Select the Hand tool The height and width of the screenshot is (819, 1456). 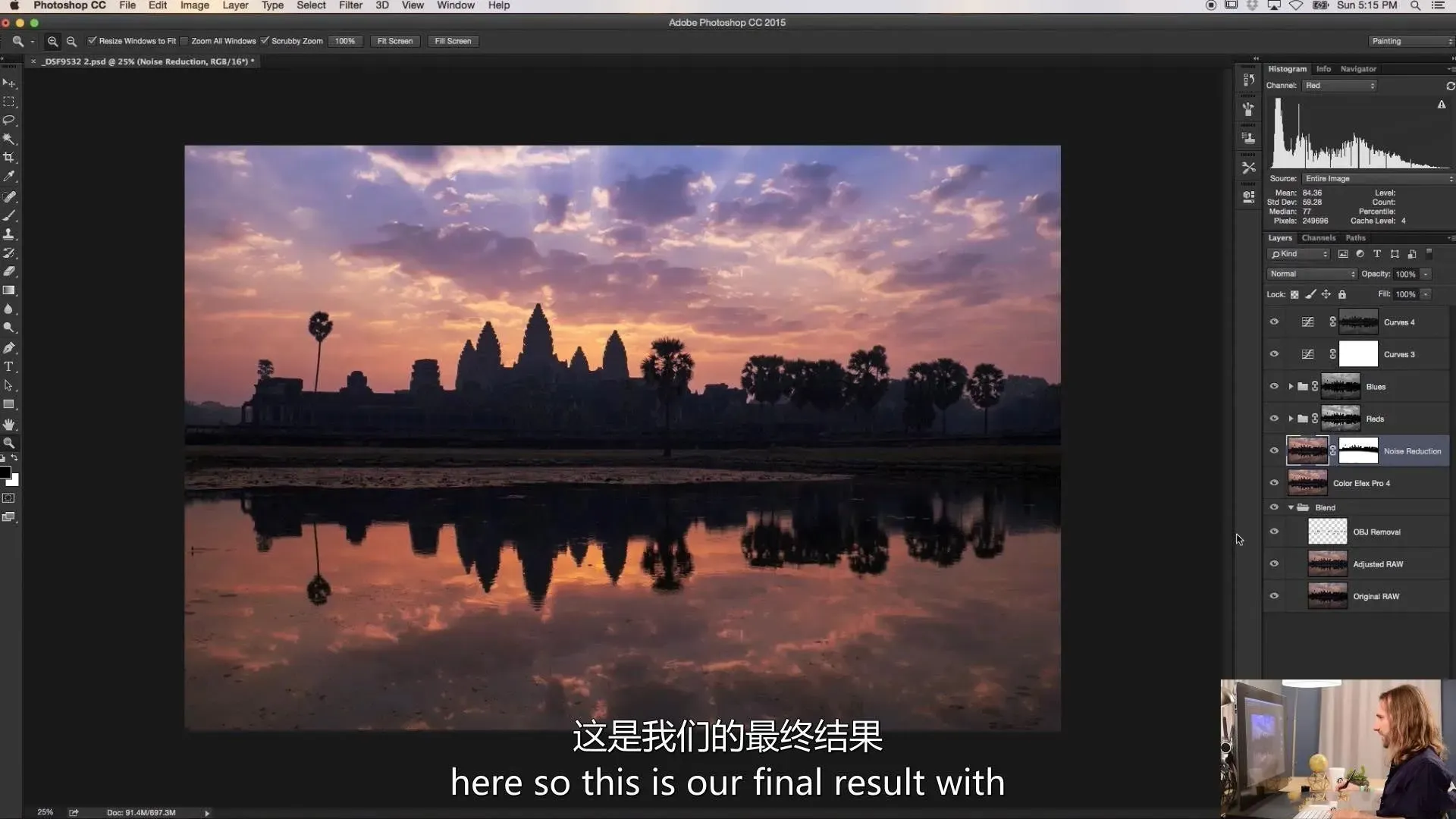pyautogui.click(x=9, y=424)
